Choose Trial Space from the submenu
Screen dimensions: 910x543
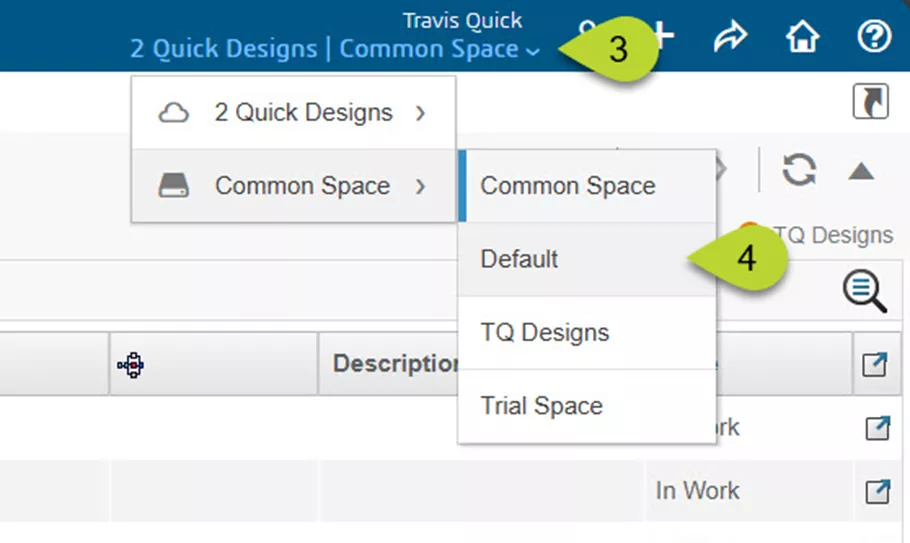pyautogui.click(x=542, y=406)
